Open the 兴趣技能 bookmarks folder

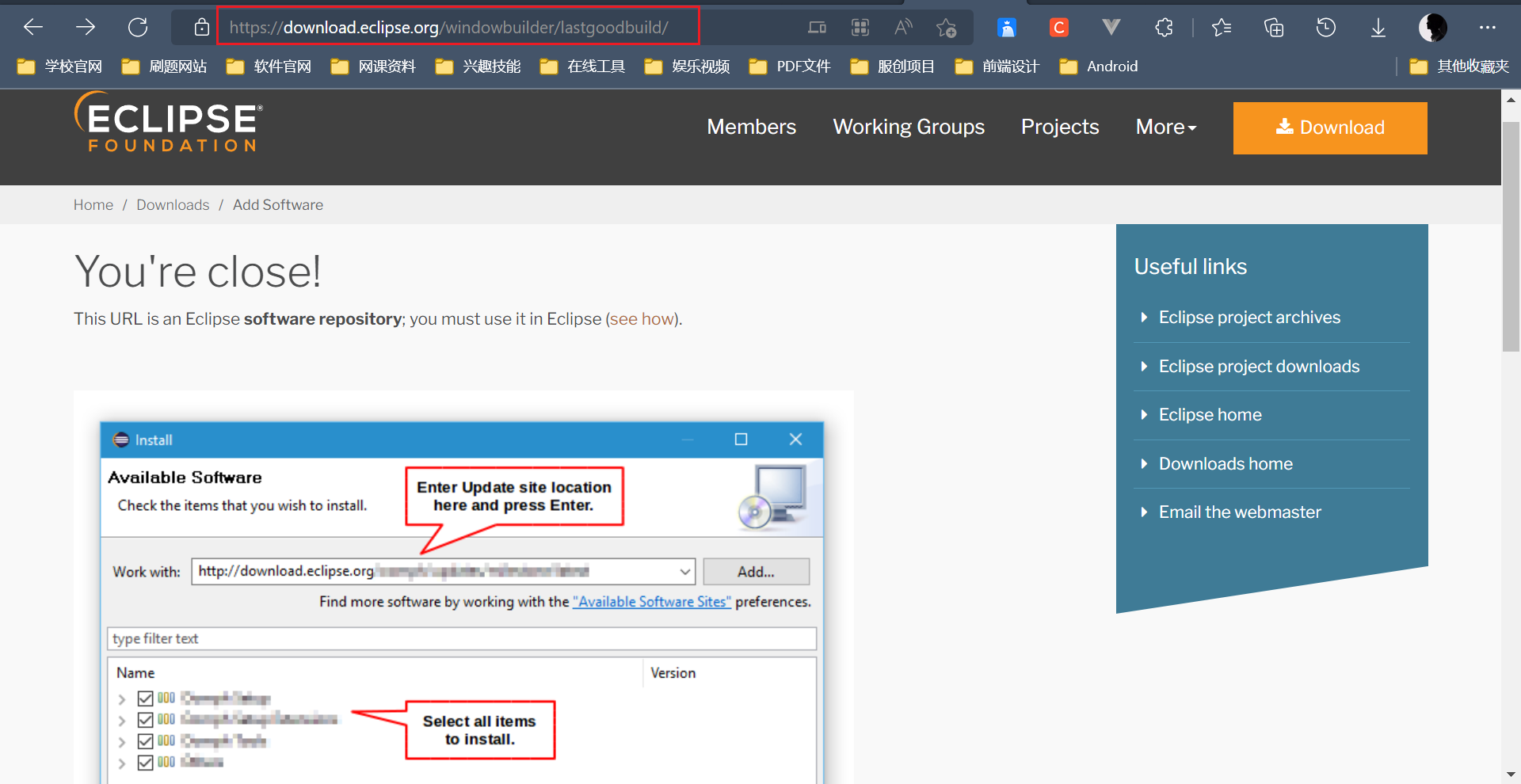(478, 67)
